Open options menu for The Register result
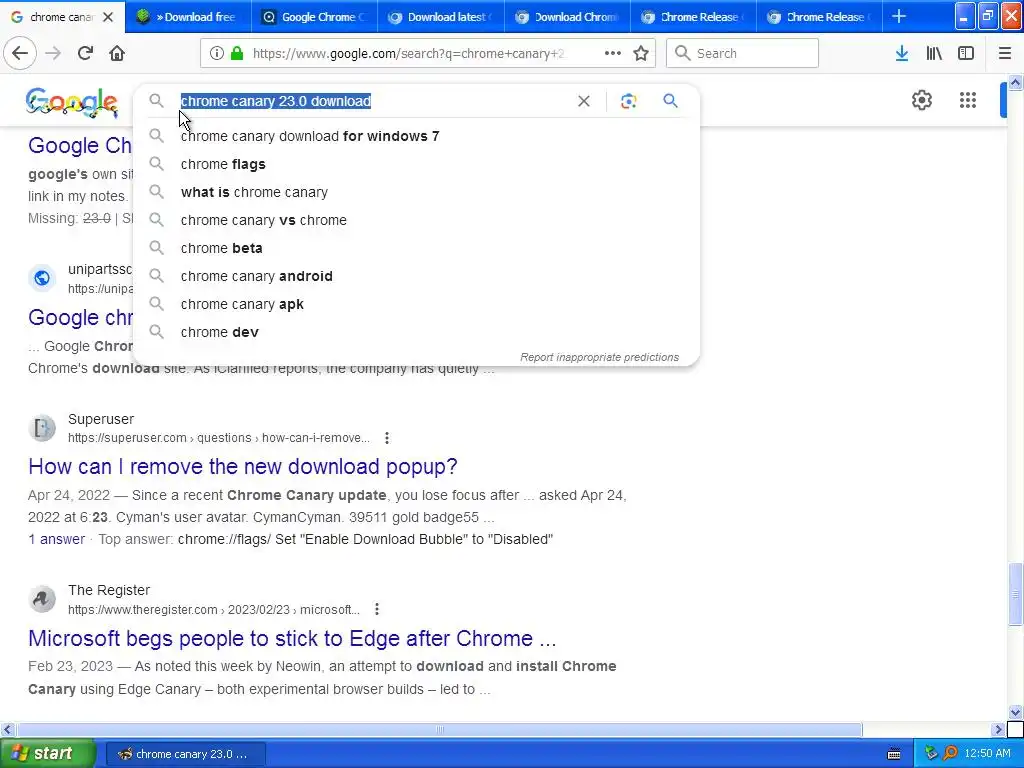Viewport: 1024px width, 768px height. point(377,609)
